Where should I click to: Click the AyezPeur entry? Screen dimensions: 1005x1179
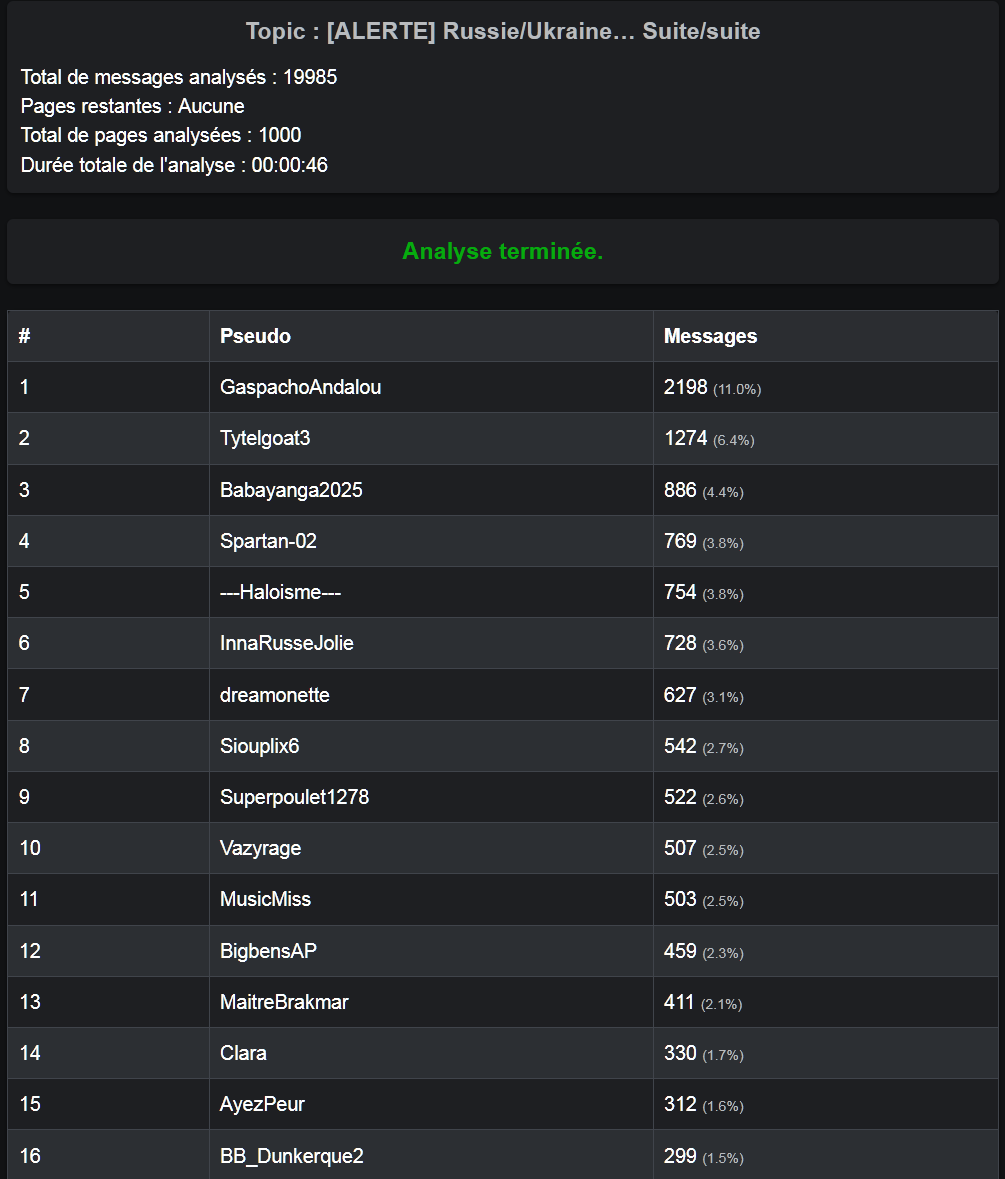click(262, 1104)
